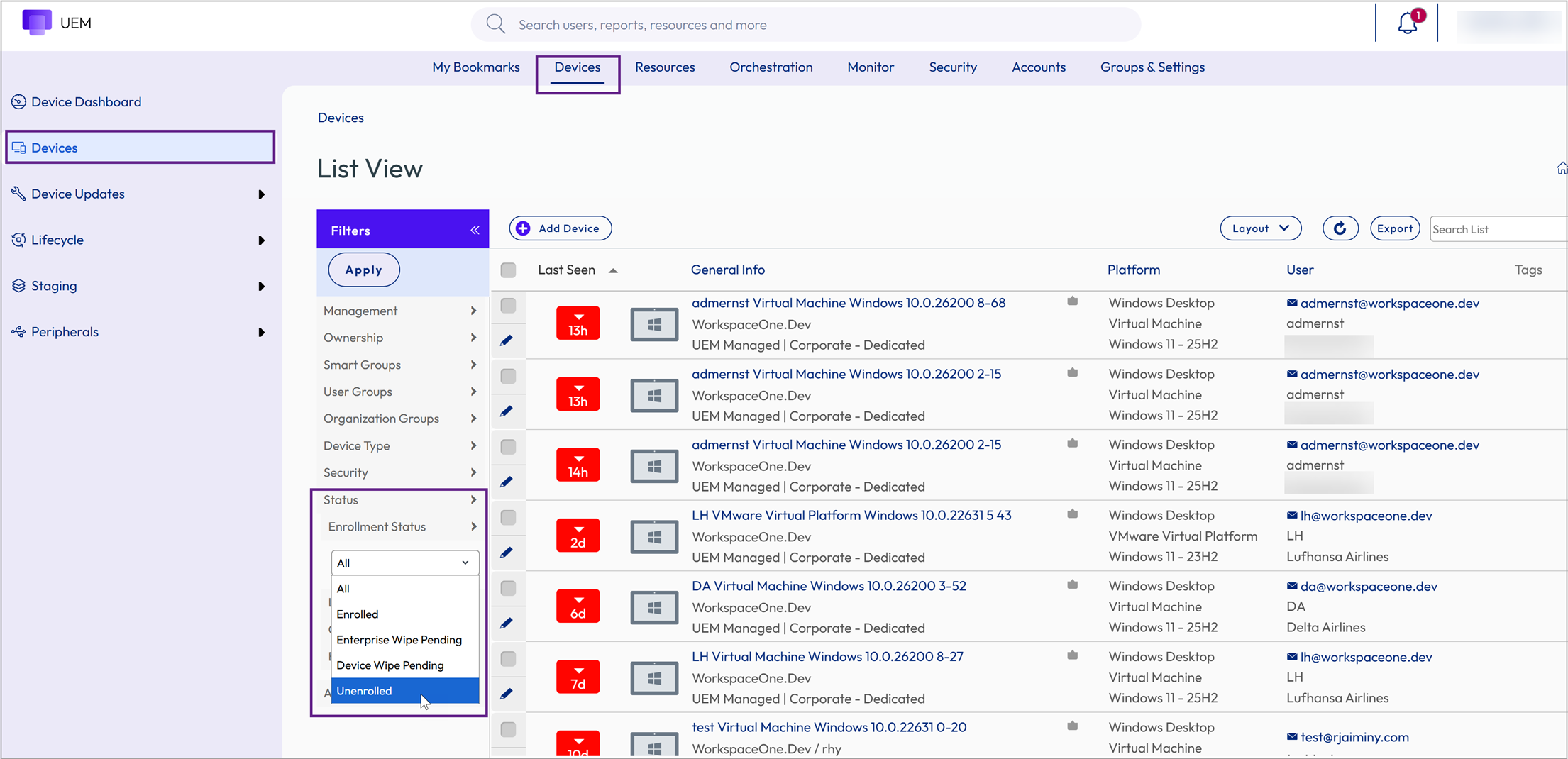Open the Devices top tab
The image size is (1568, 759).
(577, 67)
